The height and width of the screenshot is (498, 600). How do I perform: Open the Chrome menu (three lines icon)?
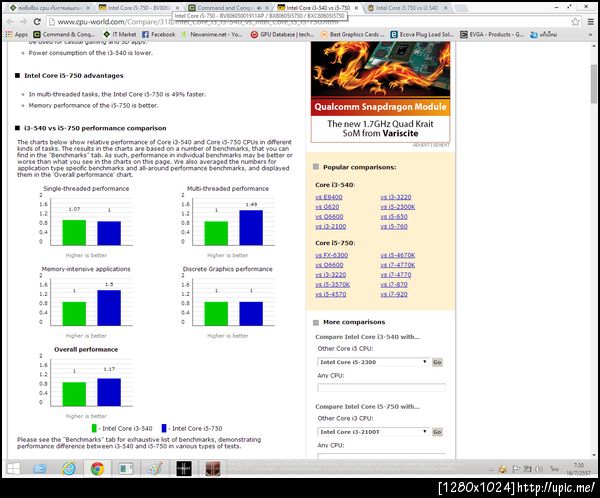click(591, 22)
